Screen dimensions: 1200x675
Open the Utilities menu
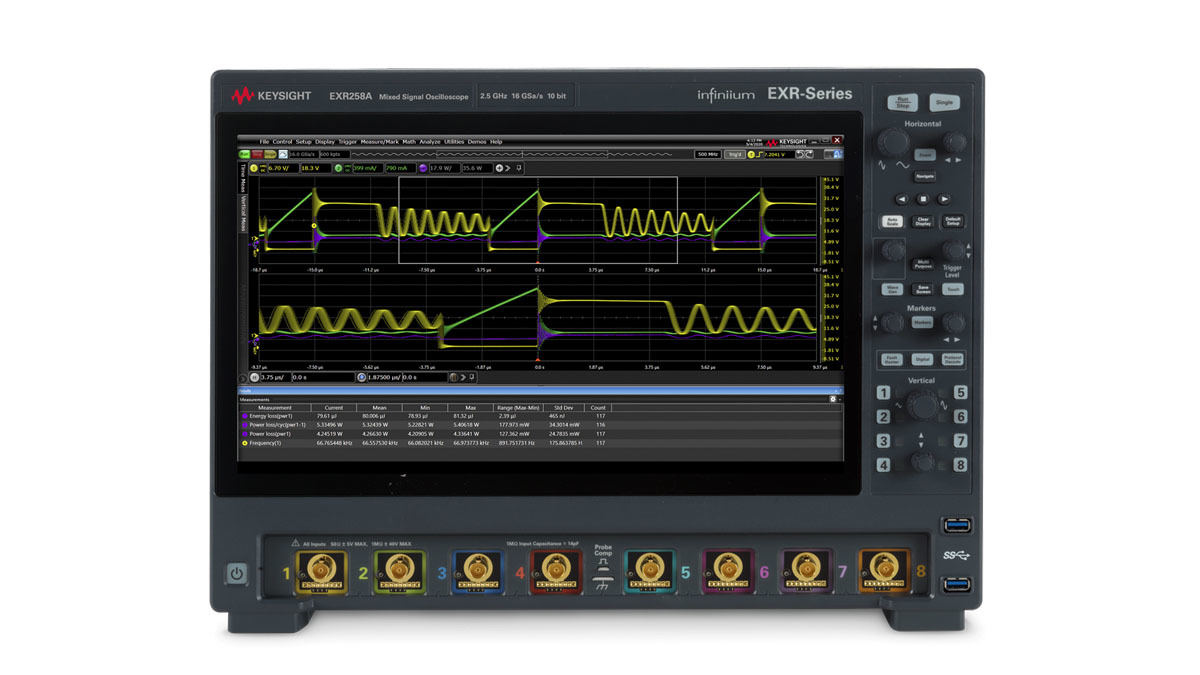[454, 142]
